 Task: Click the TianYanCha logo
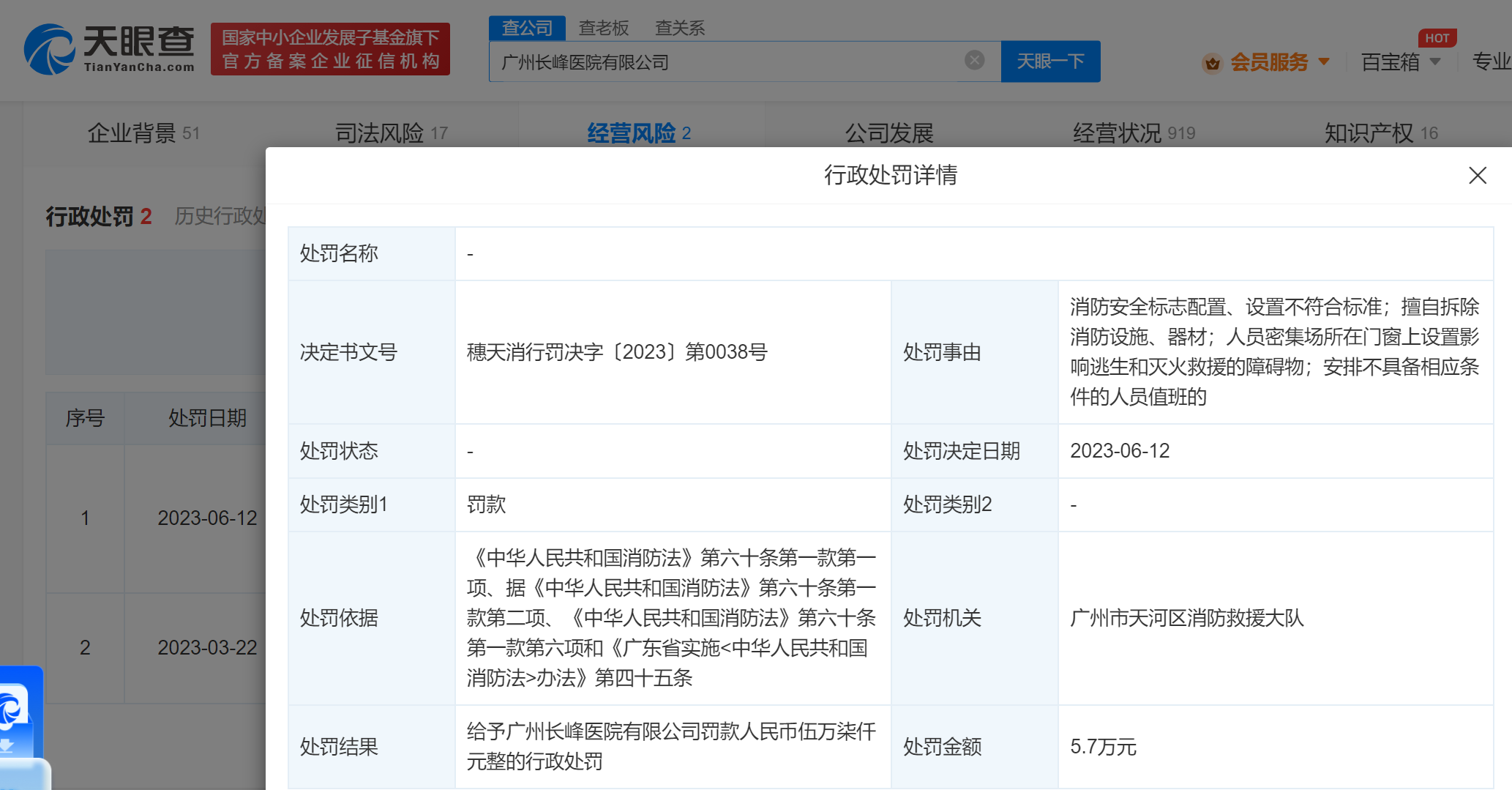(110, 49)
